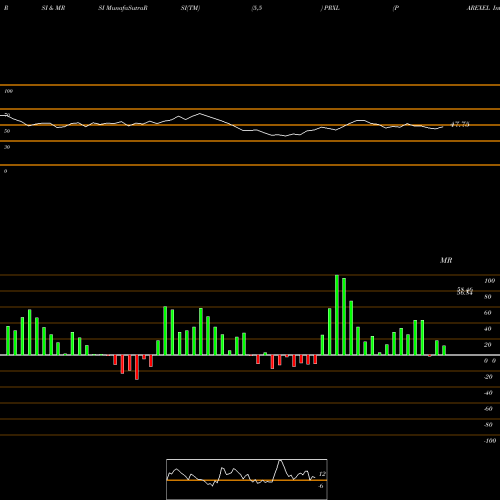Click the RSI axis label 0
The height and width of the screenshot is (500, 500).
(5, 171)
